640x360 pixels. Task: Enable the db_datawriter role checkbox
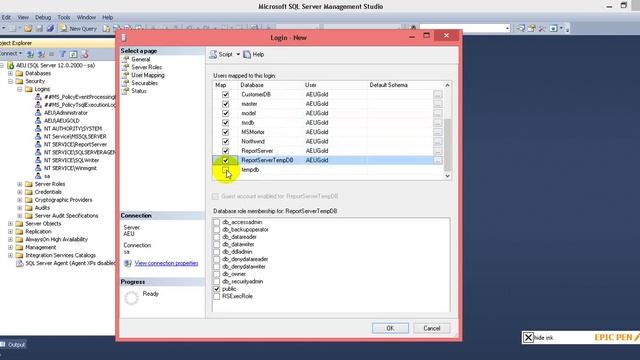coord(216,244)
